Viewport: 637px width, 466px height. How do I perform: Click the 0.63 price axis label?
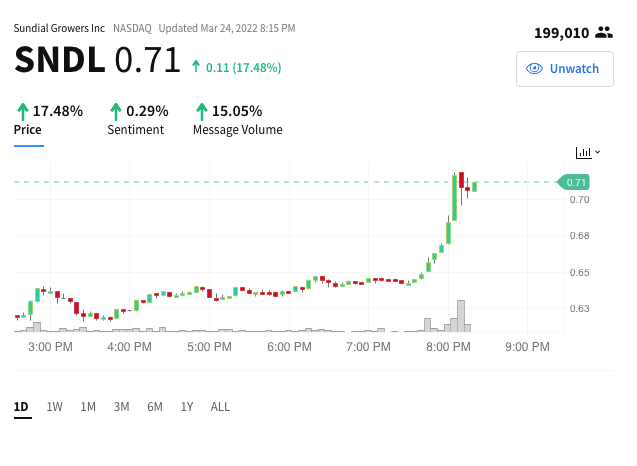click(579, 309)
